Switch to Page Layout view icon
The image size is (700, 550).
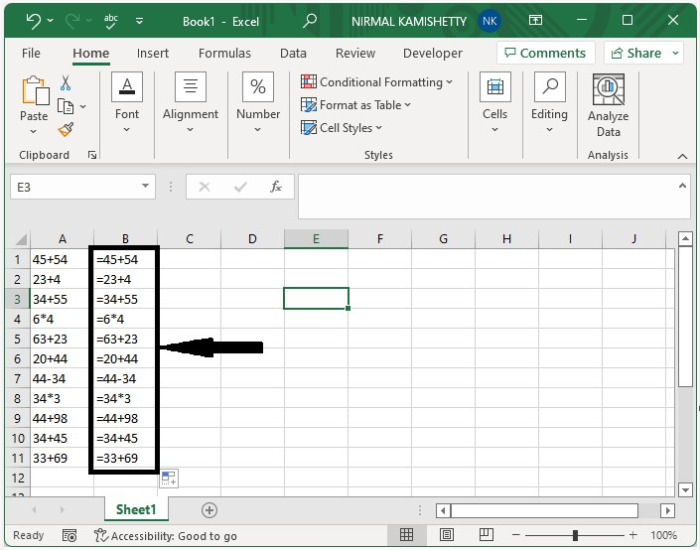pyautogui.click(x=446, y=534)
